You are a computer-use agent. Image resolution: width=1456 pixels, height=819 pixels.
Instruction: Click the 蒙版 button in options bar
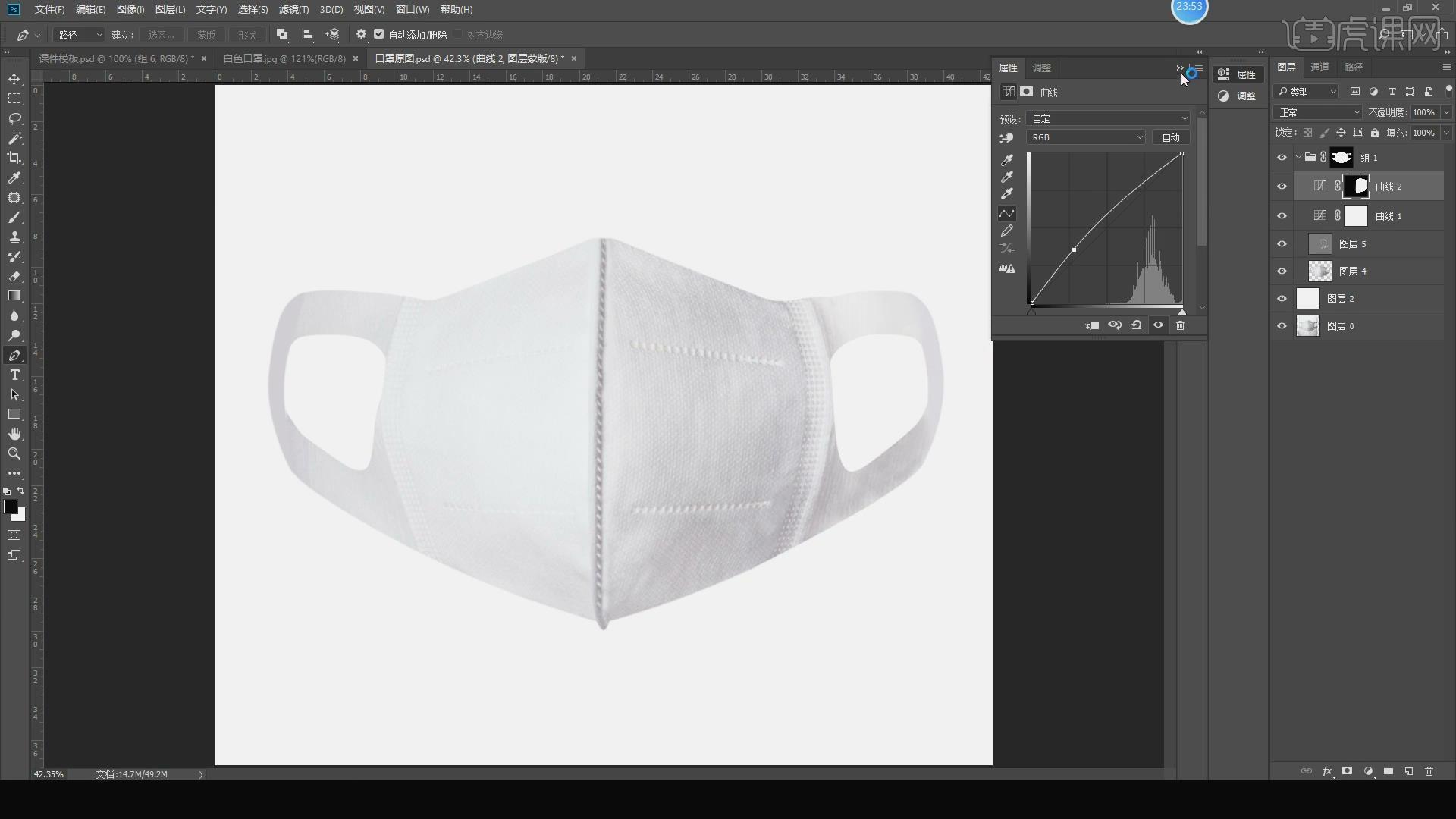tap(206, 35)
